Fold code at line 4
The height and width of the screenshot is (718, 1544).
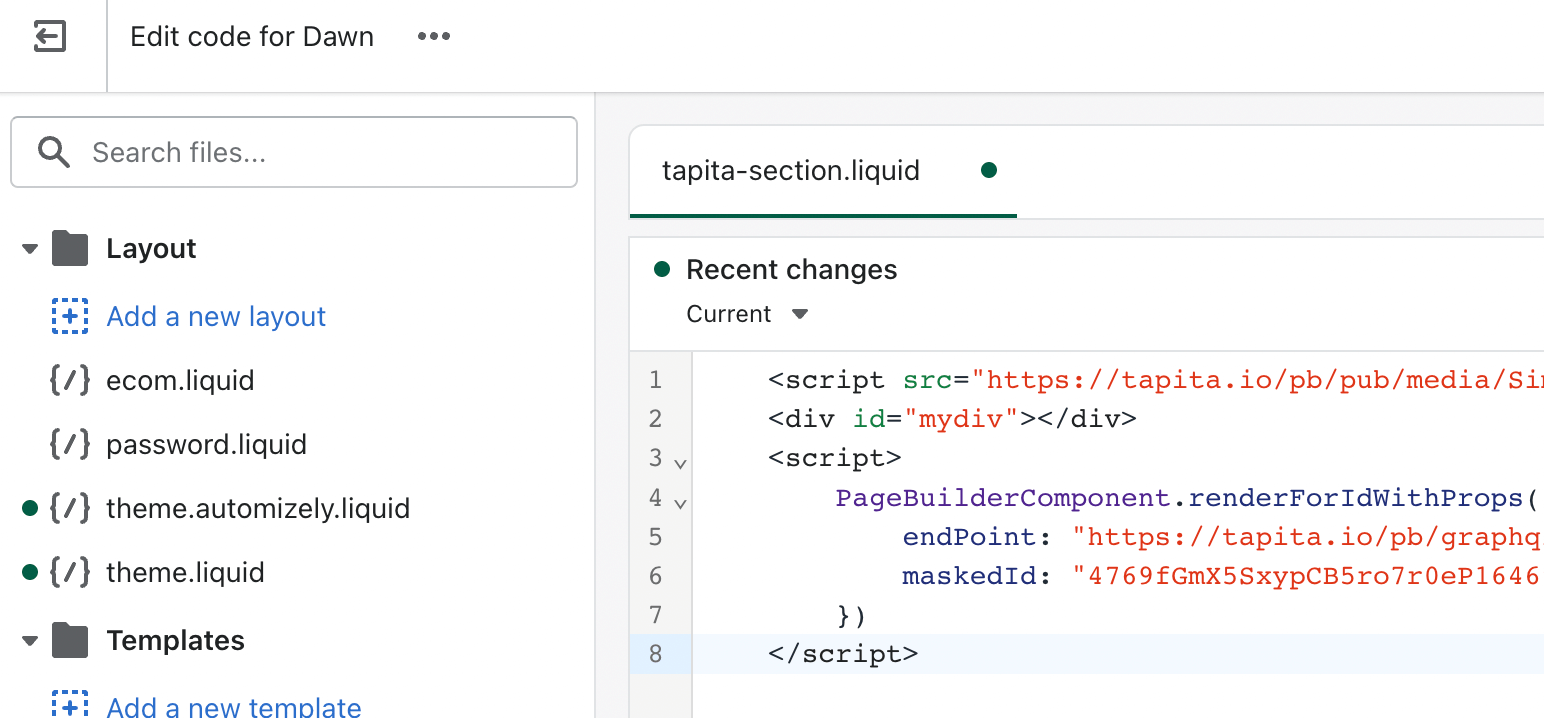click(x=680, y=503)
